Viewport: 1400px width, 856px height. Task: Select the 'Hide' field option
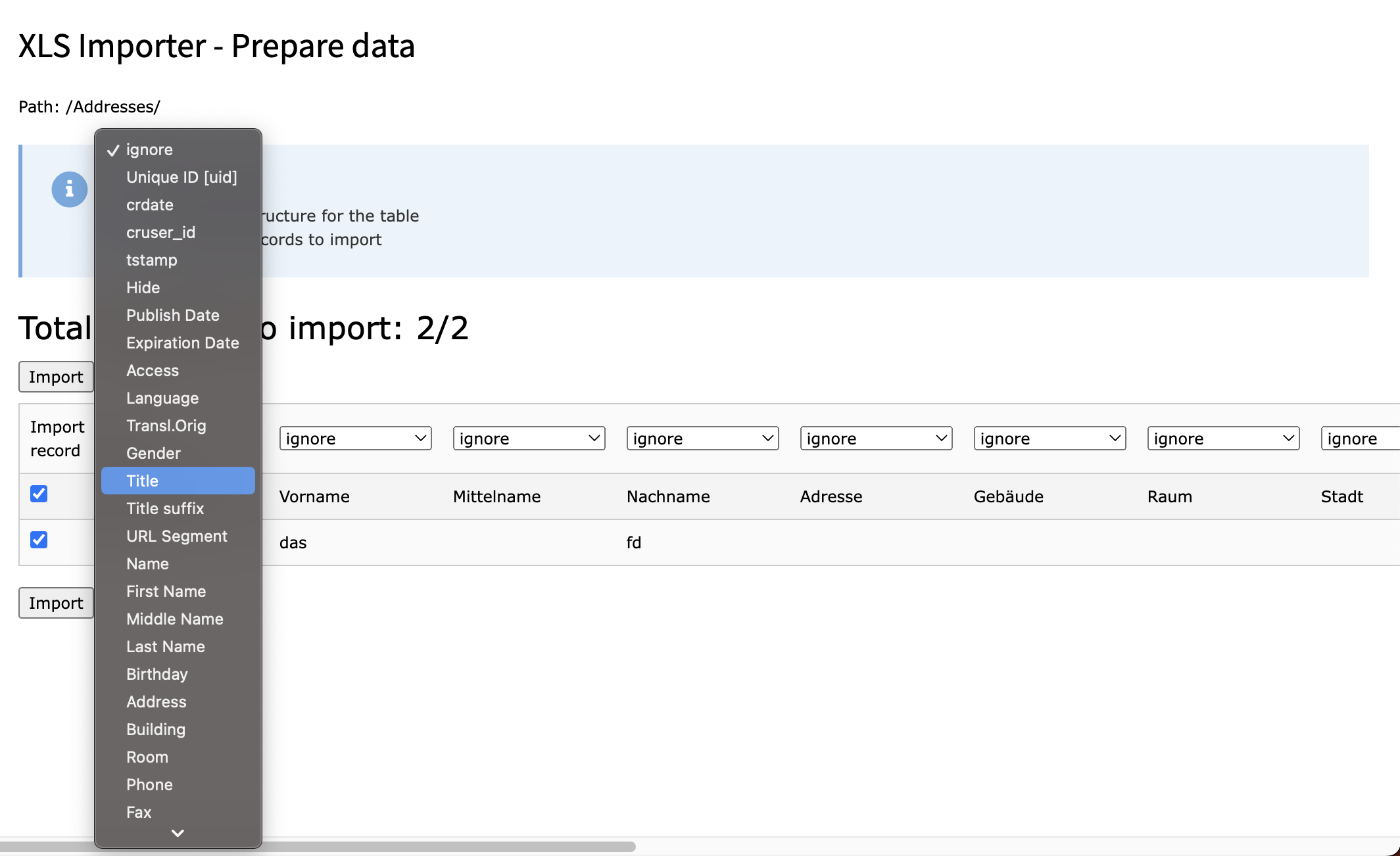[178, 288]
